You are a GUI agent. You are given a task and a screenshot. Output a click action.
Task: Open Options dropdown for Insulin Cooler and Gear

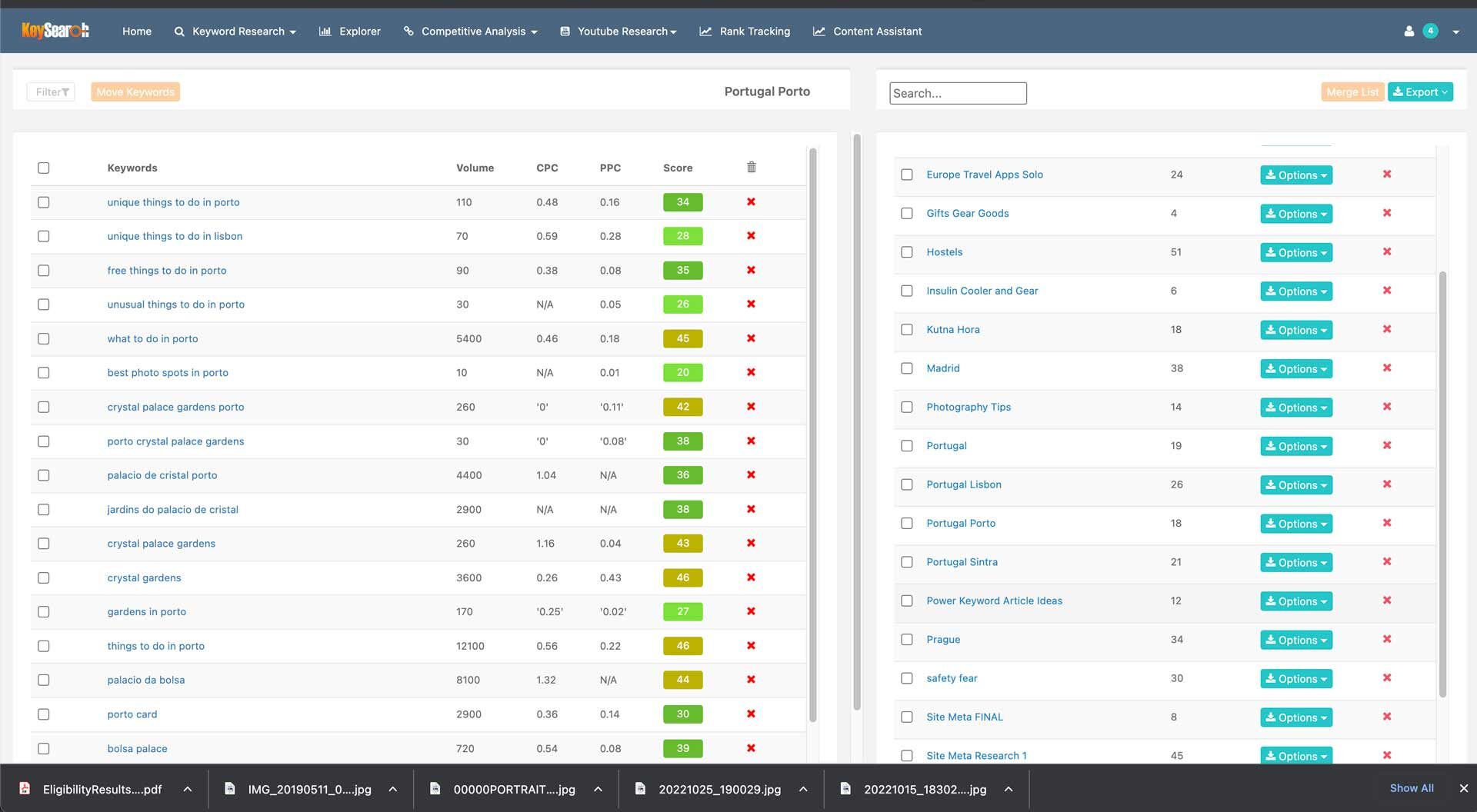1296,291
